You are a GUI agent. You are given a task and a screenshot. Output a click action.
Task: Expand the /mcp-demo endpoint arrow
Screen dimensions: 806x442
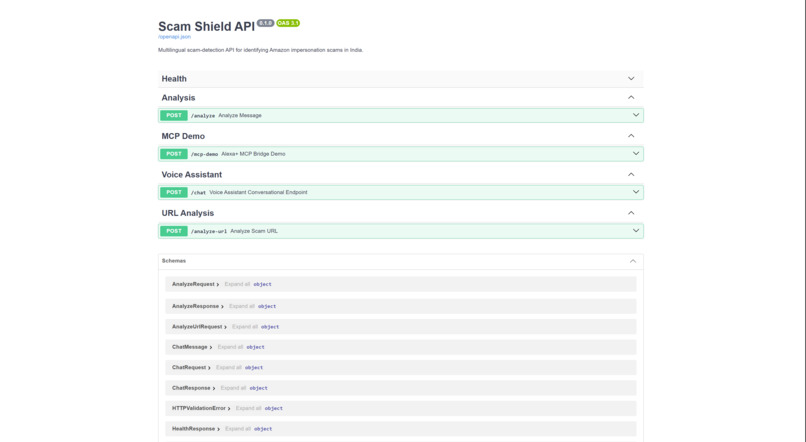coord(636,154)
